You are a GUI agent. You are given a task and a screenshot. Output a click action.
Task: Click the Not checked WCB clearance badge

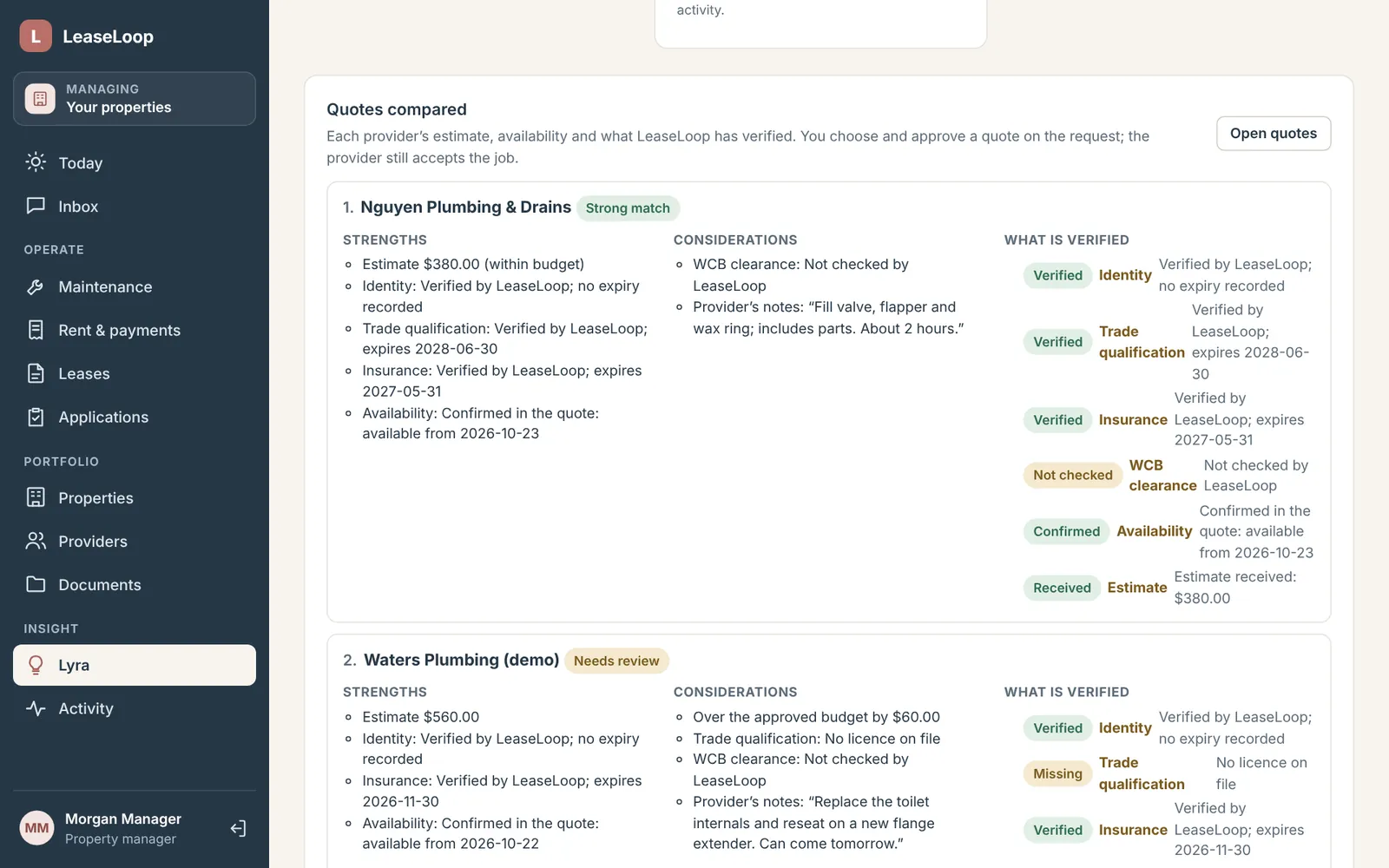click(1073, 475)
